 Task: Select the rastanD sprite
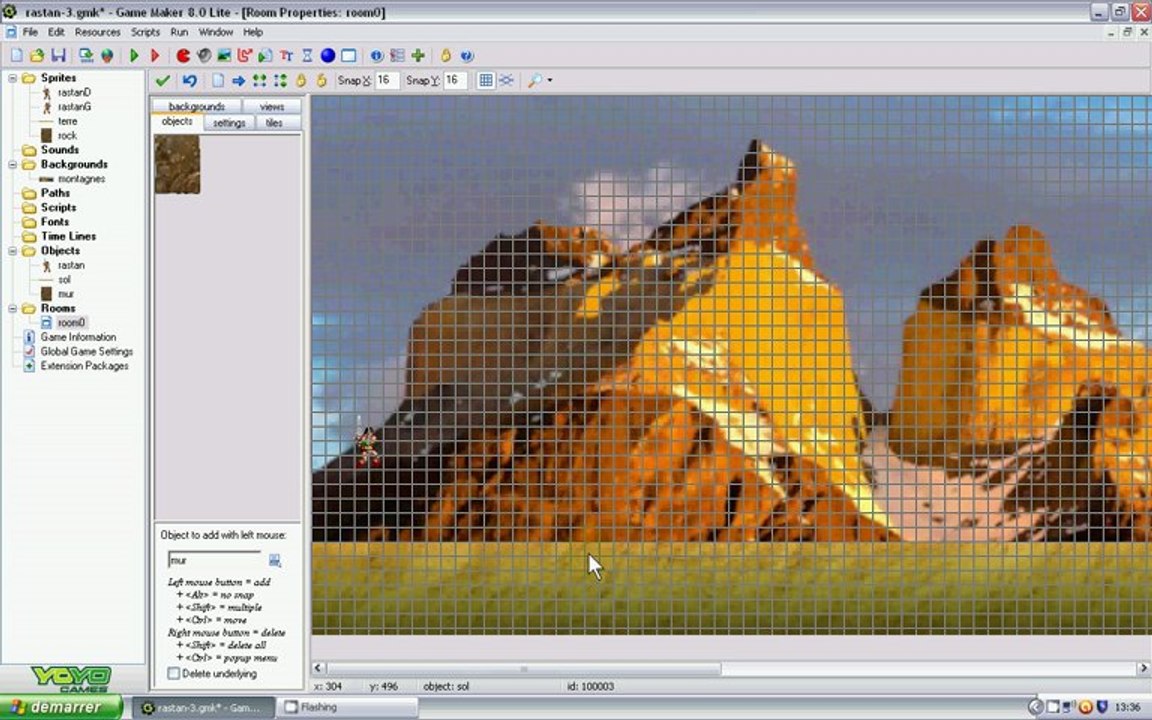click(74, 93)
